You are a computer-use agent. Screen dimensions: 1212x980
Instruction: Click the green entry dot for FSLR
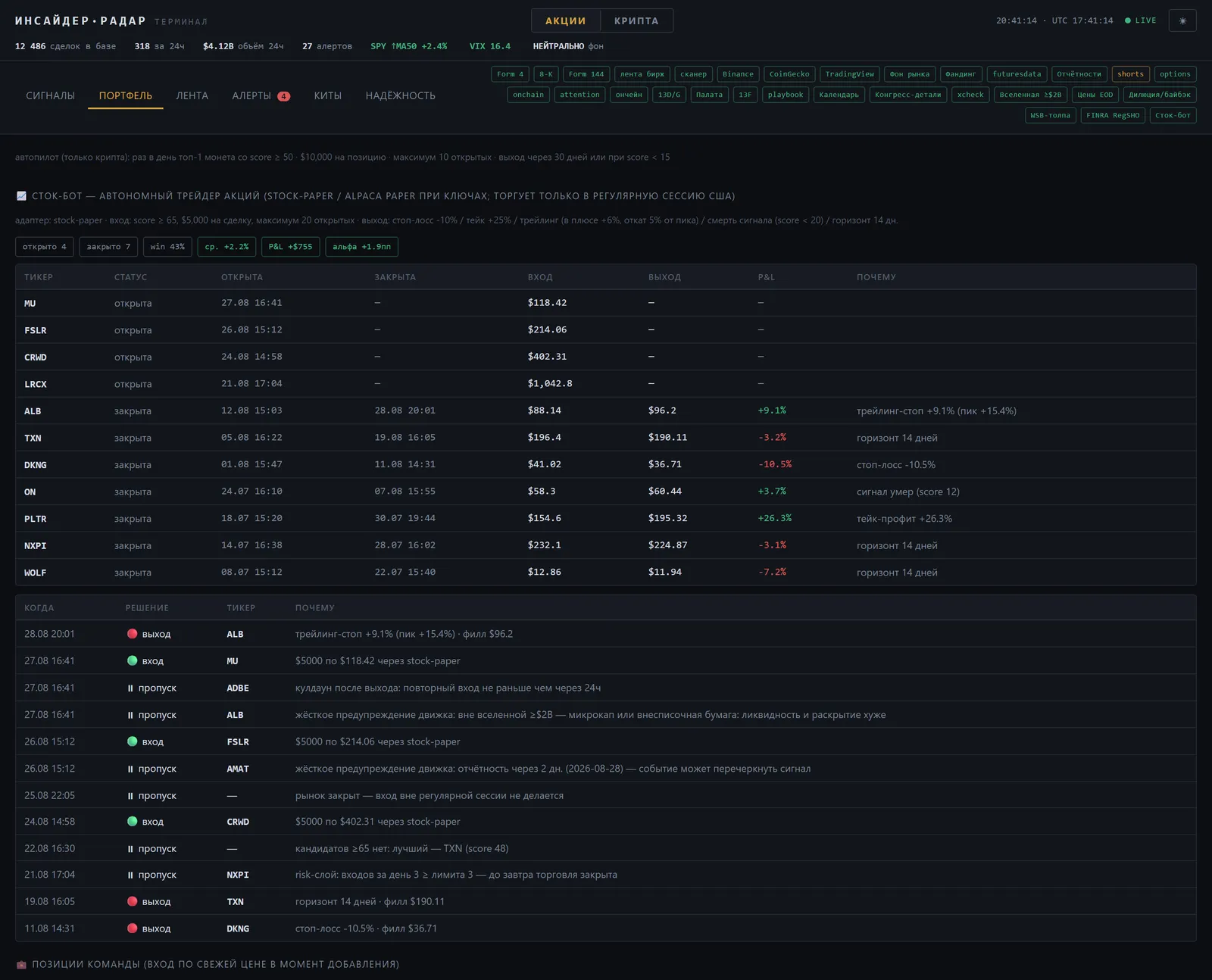tap(132, 741)
